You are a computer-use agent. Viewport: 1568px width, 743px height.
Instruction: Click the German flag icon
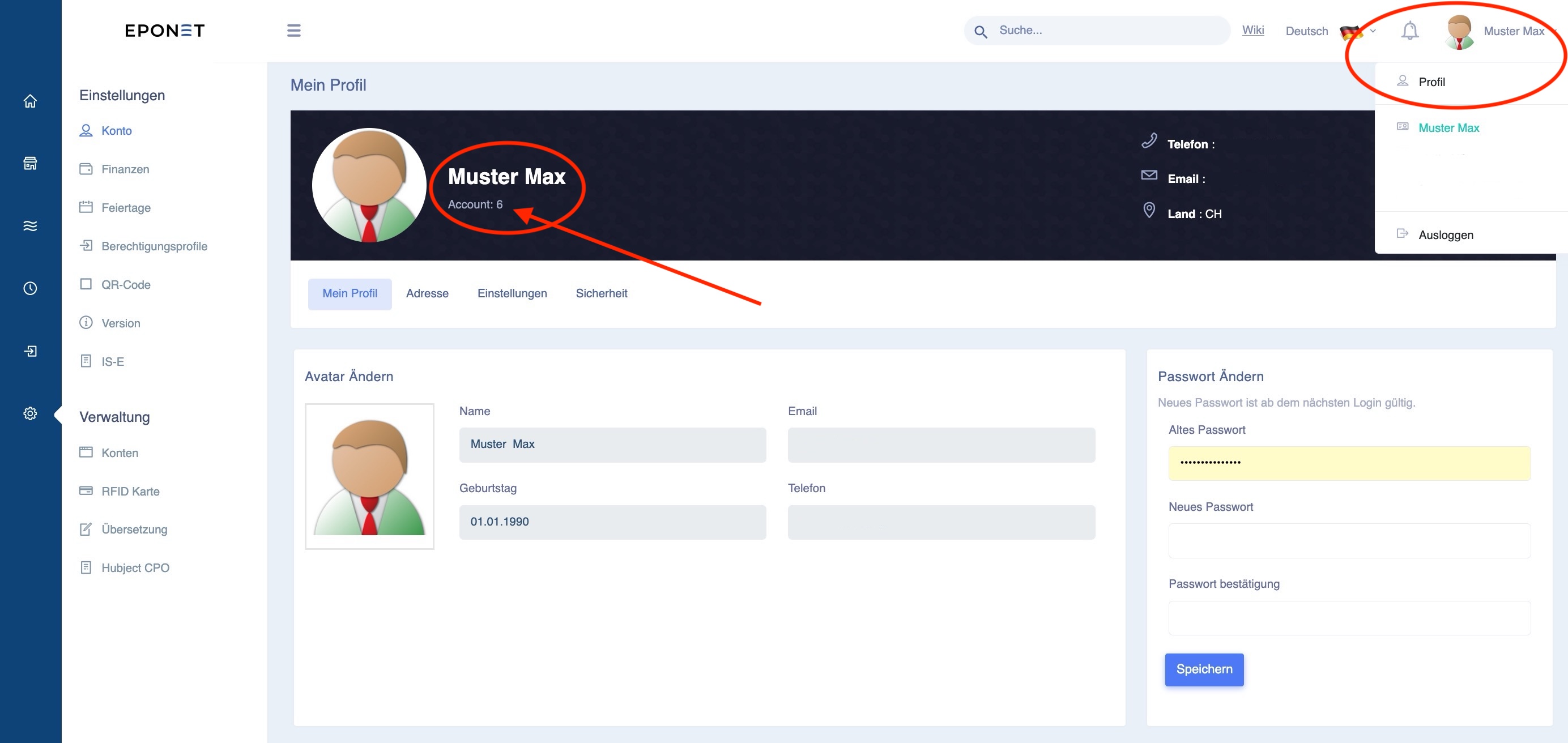pos(1350,32)
